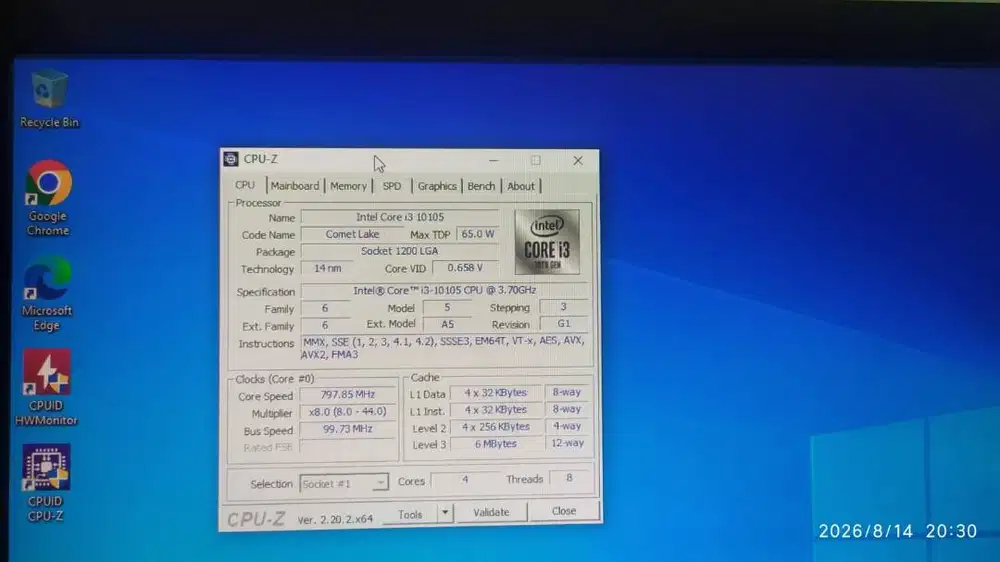Click the 4-way Level 2 associativity value

567,426
